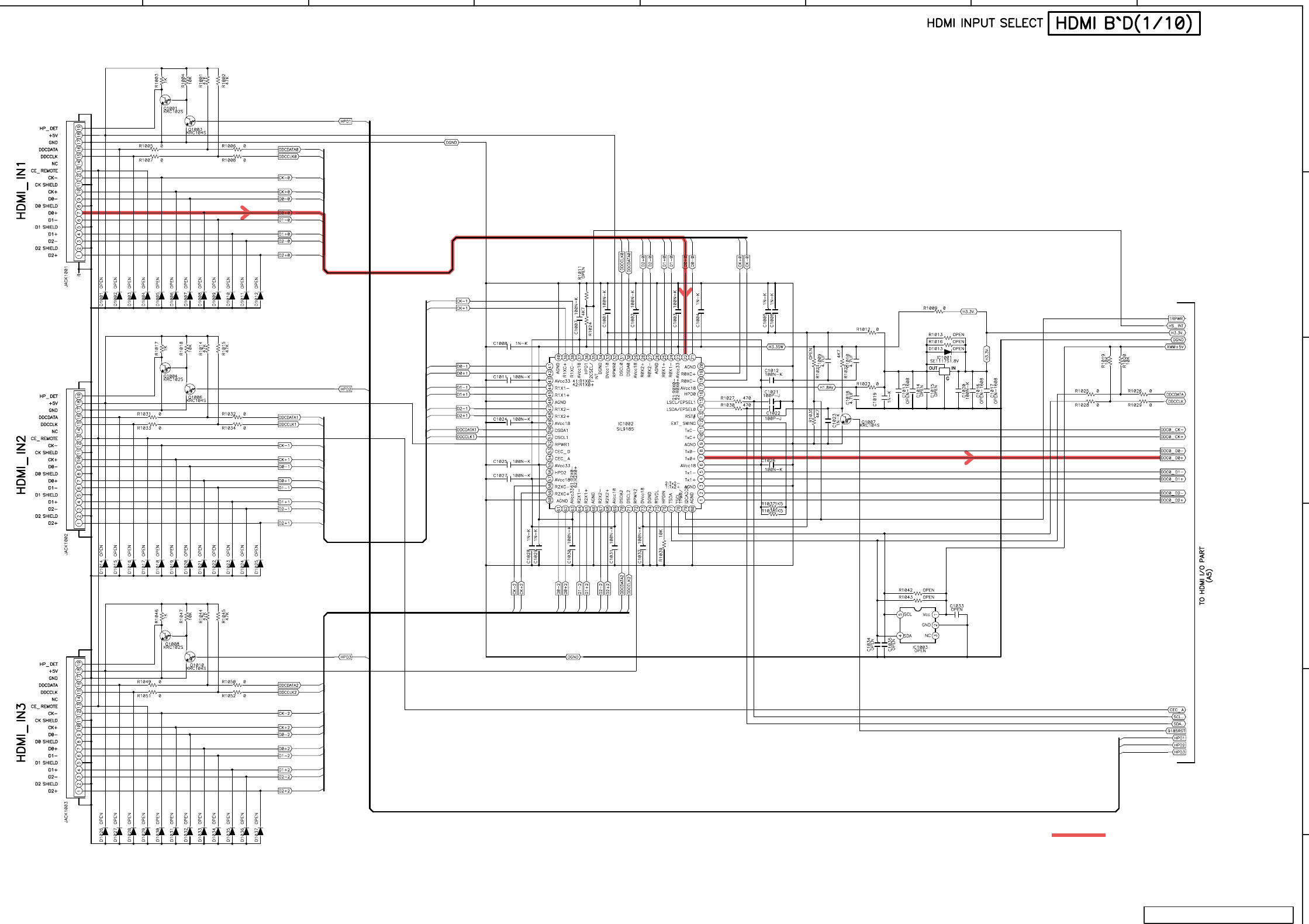Click the IC1002 SIL9185 chip center
The width and height of the screenshot is (1309, 924).
pos(625,427)
